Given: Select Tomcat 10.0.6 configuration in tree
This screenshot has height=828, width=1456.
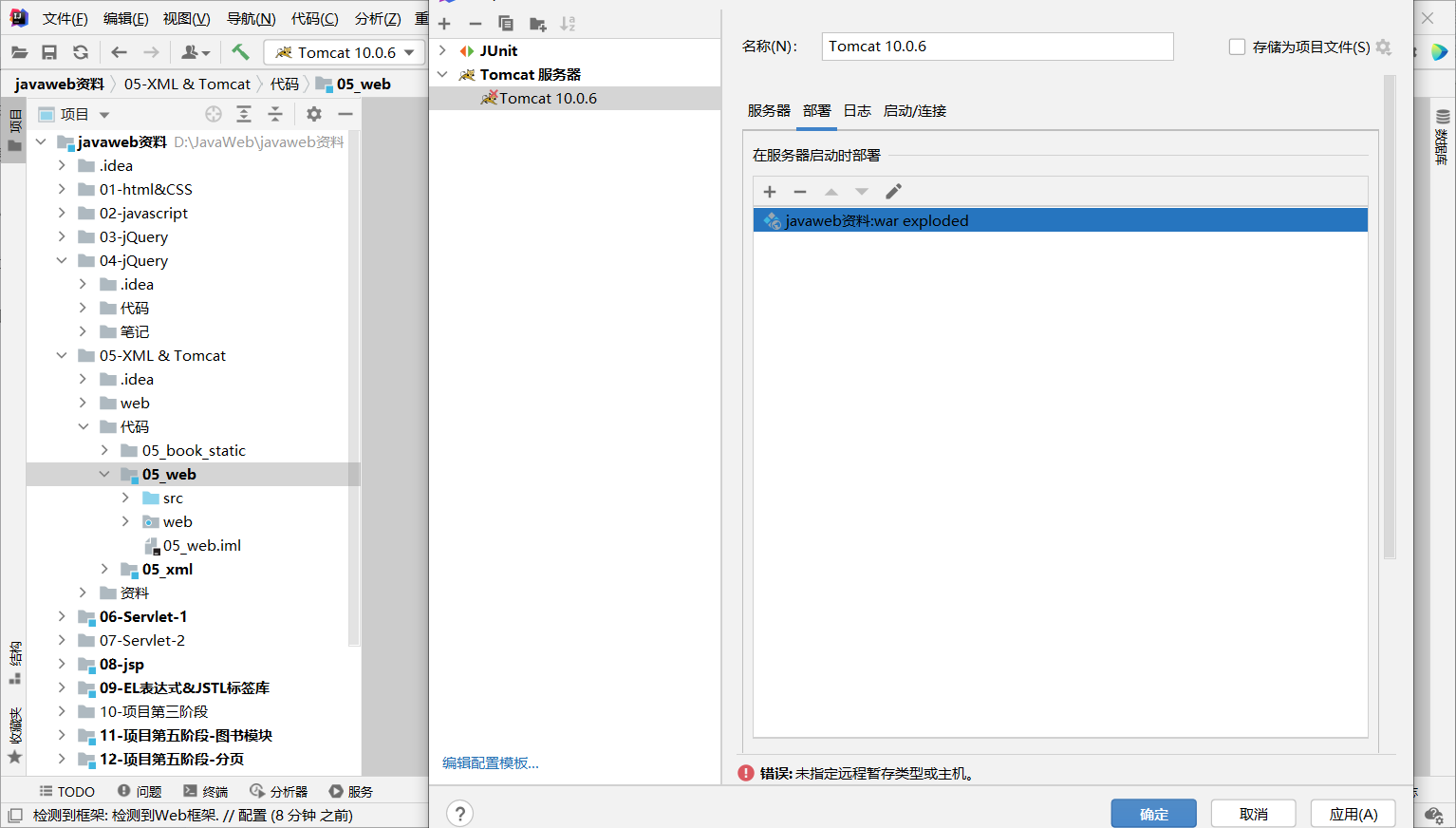Looking at the screenshot, I should click(x=574, y=98).
